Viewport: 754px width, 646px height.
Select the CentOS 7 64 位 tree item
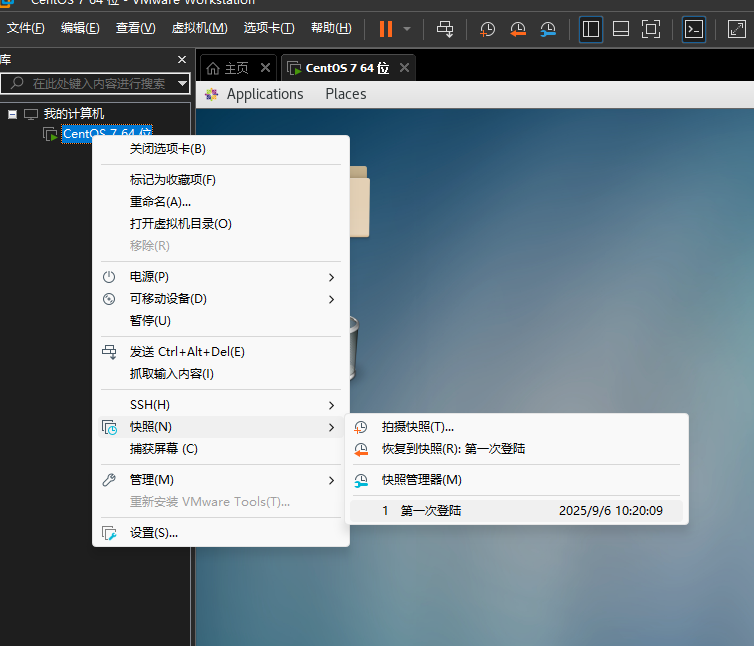(x=107, y=133)
